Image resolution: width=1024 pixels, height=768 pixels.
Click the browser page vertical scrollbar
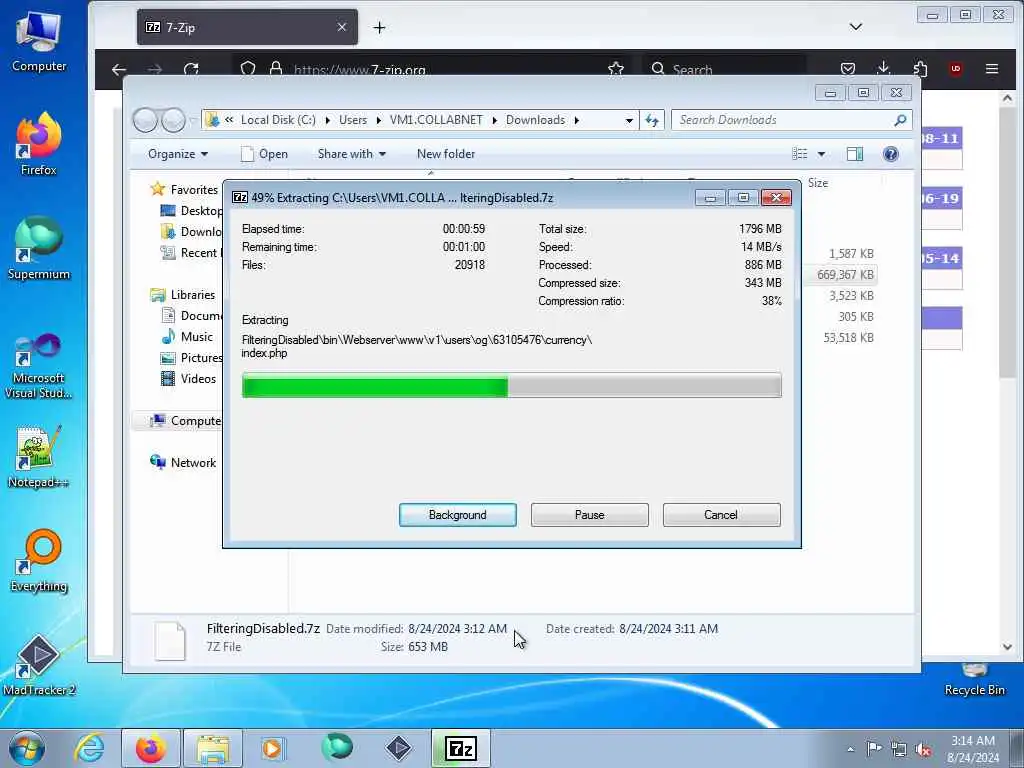pos(1007,372)
